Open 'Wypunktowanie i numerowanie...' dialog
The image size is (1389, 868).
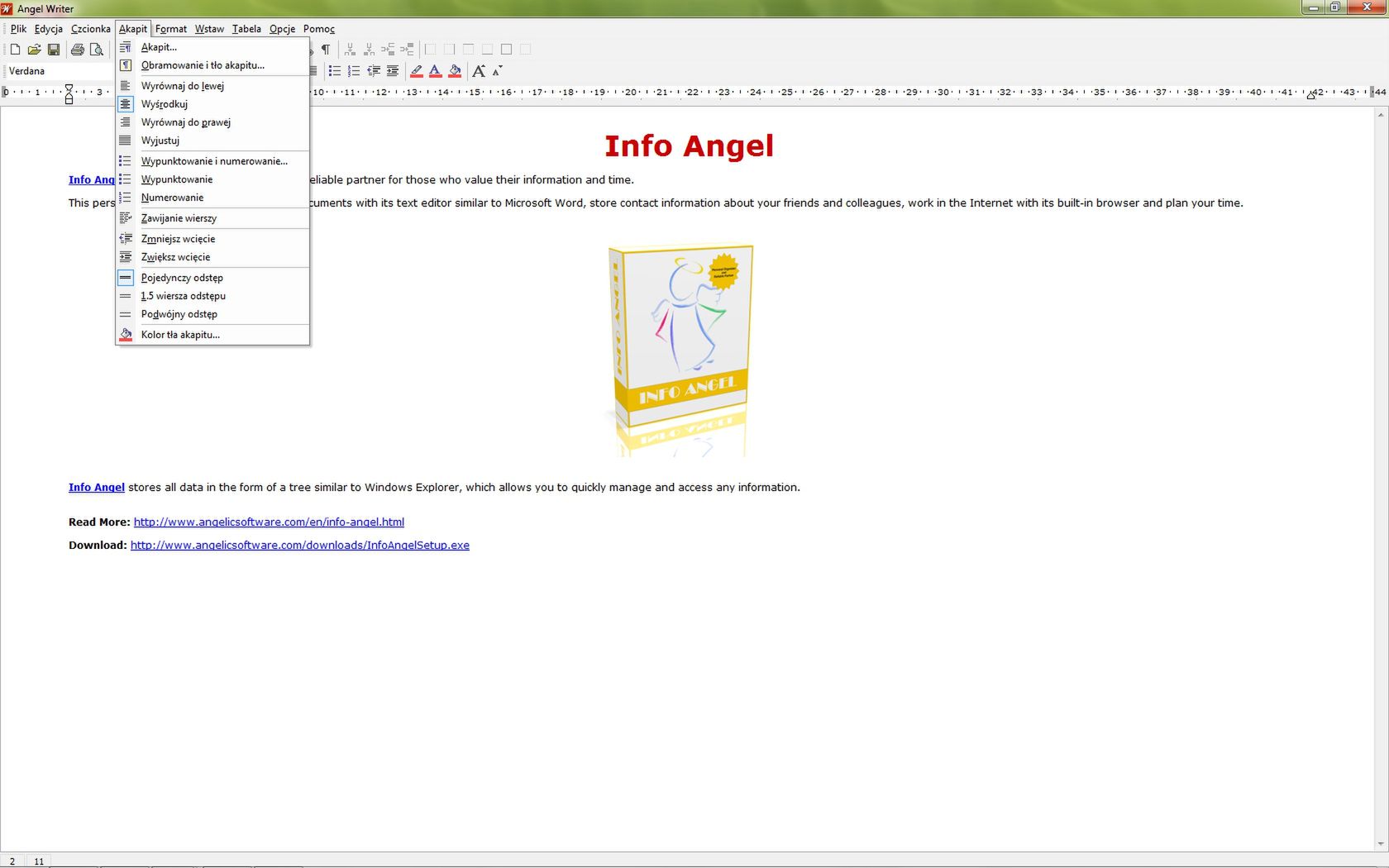click(x=212, y=161)
